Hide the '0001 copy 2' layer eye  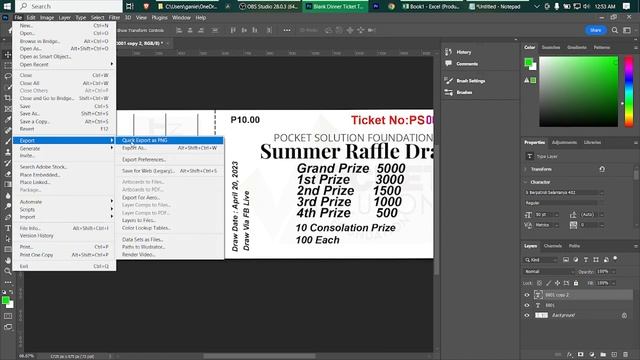[x=527, y=295]
